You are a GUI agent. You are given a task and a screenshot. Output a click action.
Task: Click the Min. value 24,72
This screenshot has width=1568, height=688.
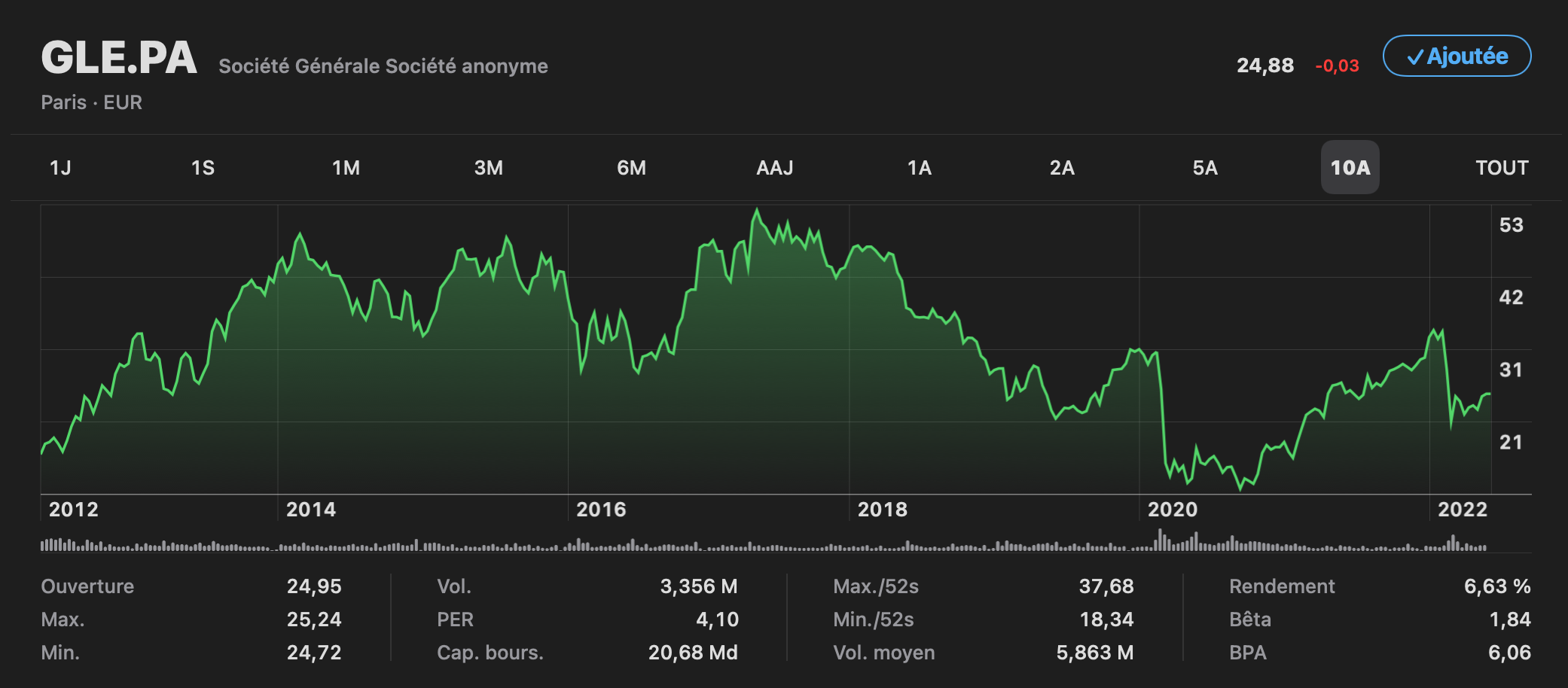(x=314, y=653)
